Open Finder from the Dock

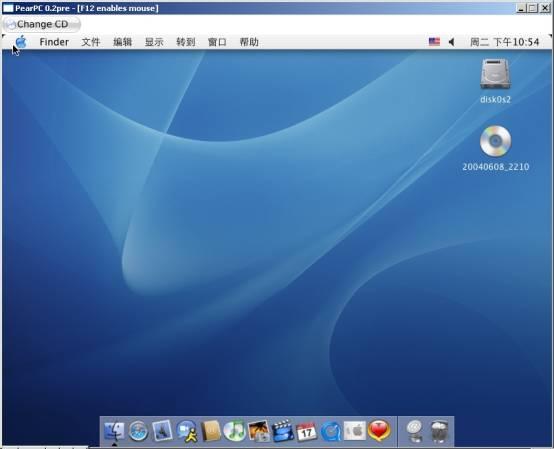coord(114,431)
